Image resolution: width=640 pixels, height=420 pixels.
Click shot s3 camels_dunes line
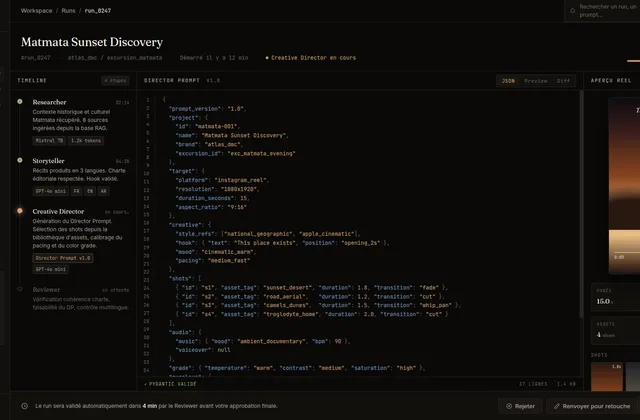coord(318,305)
